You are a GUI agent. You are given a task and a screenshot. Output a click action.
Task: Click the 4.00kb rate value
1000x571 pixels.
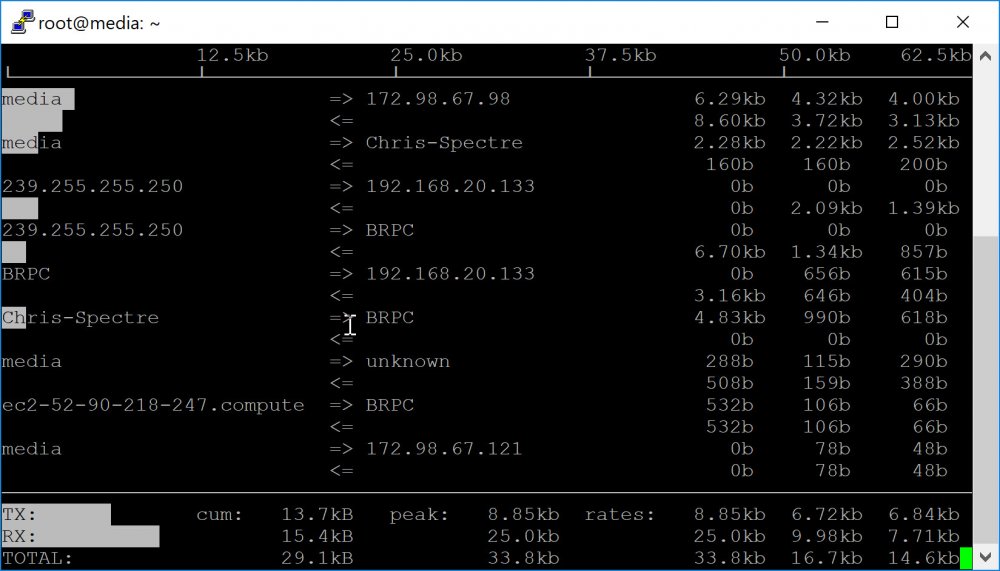pos(923,99)
